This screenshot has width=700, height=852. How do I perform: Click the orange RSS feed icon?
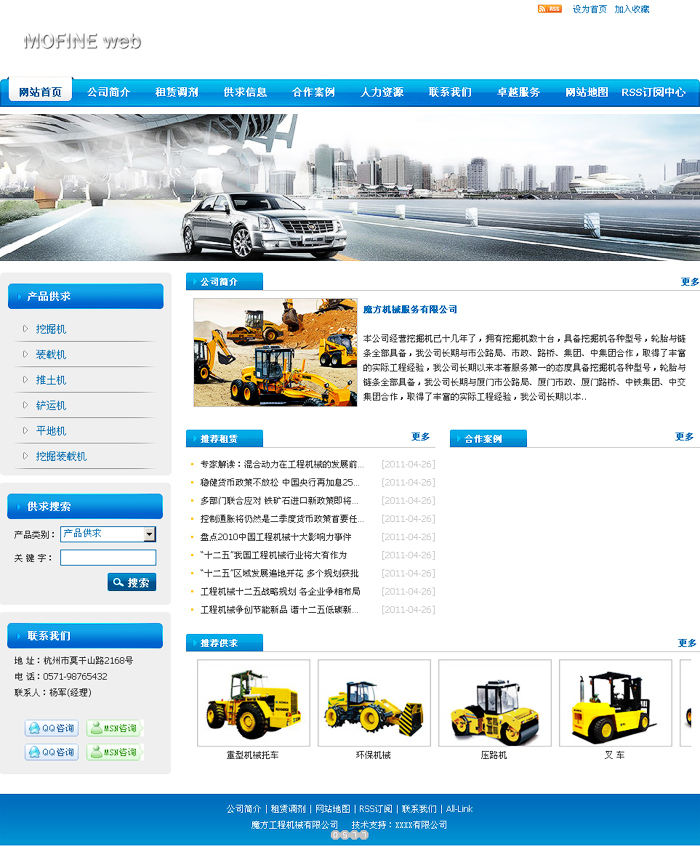coord(549,9)
